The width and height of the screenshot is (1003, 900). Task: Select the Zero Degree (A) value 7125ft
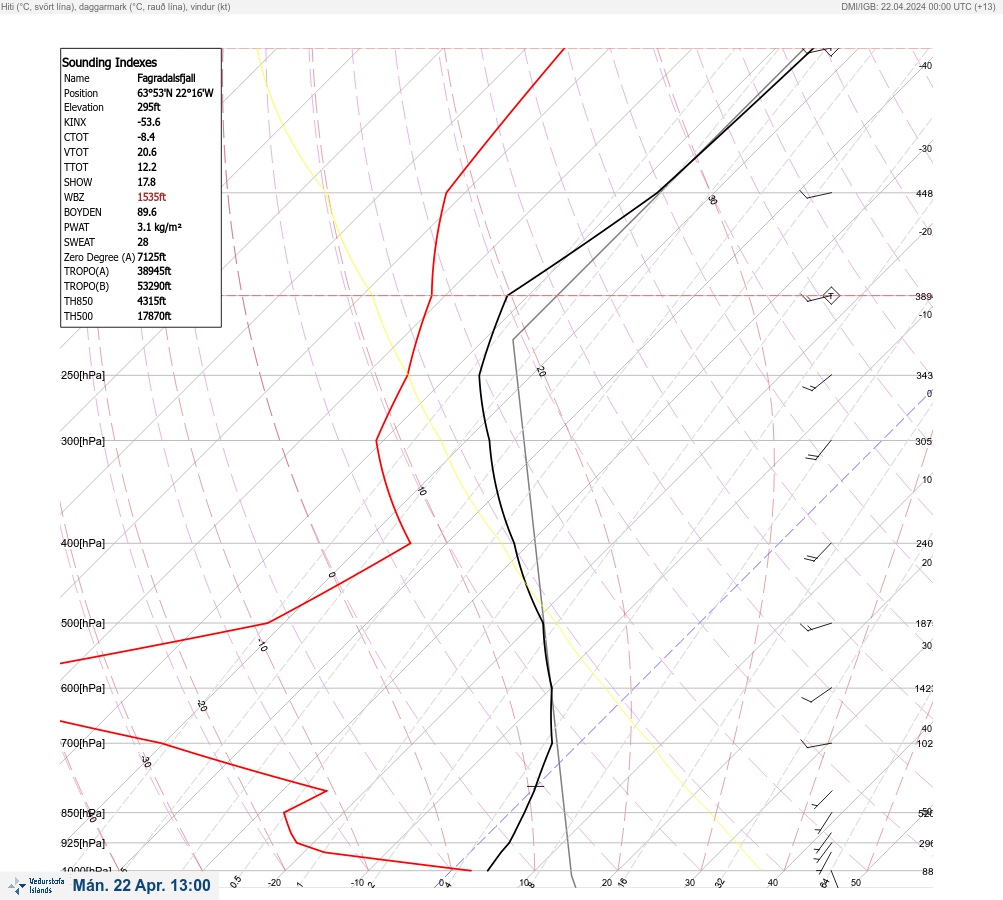[152, 257]
